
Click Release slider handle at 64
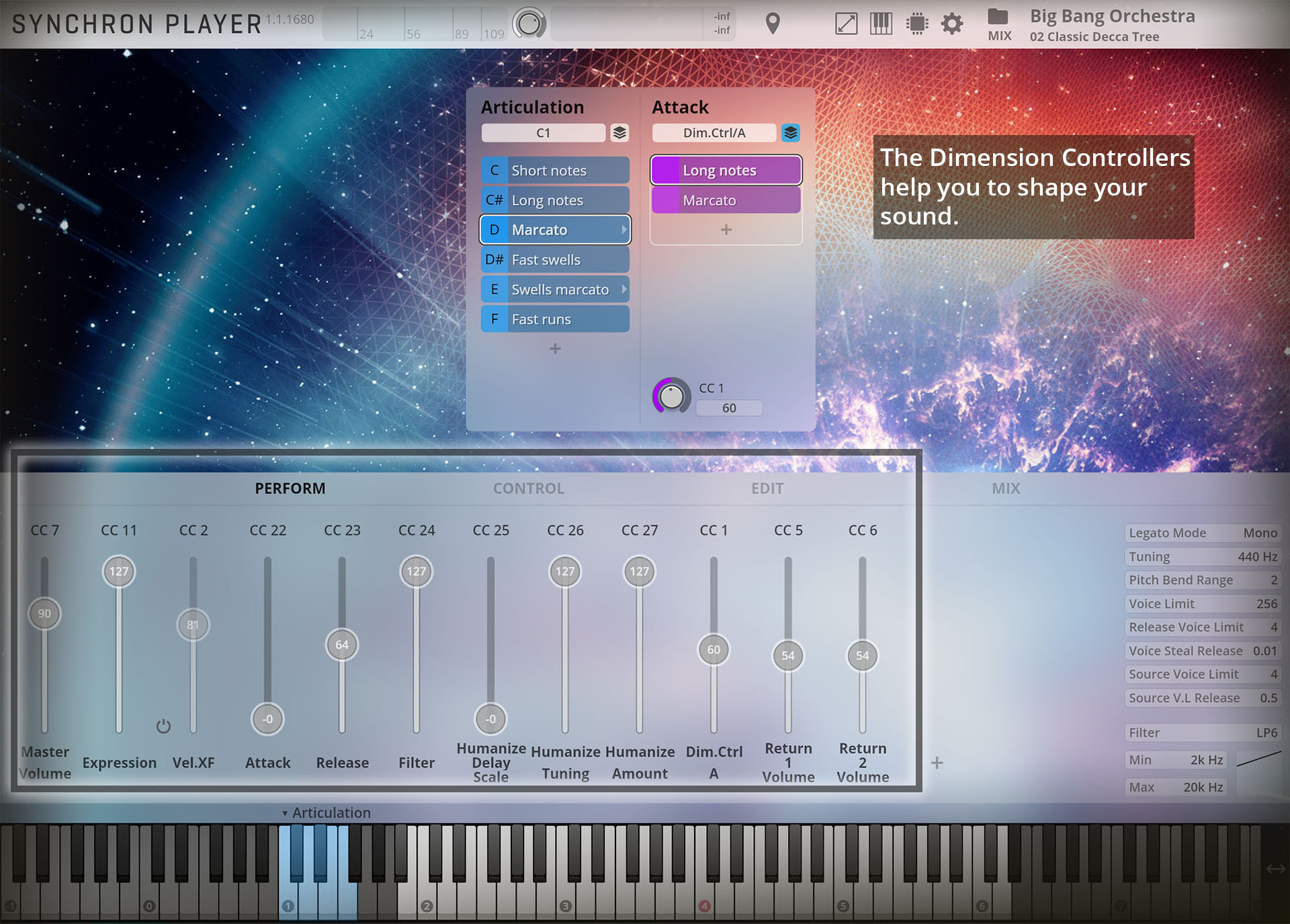click(342, 645)
